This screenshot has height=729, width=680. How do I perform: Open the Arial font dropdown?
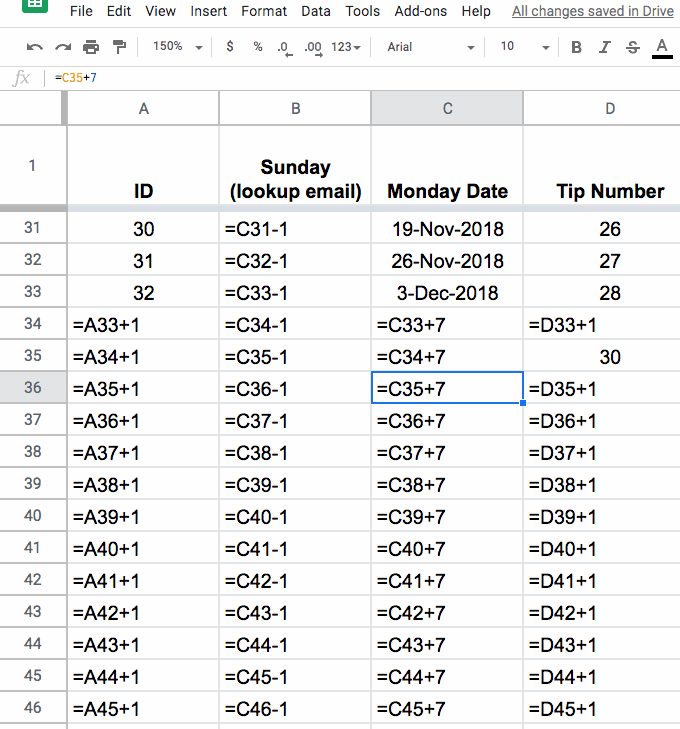(431, 47)
